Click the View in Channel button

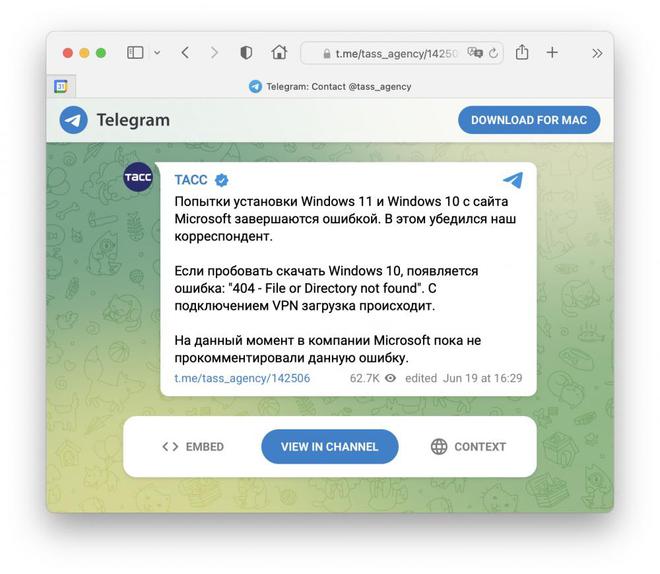coord(330,446)
